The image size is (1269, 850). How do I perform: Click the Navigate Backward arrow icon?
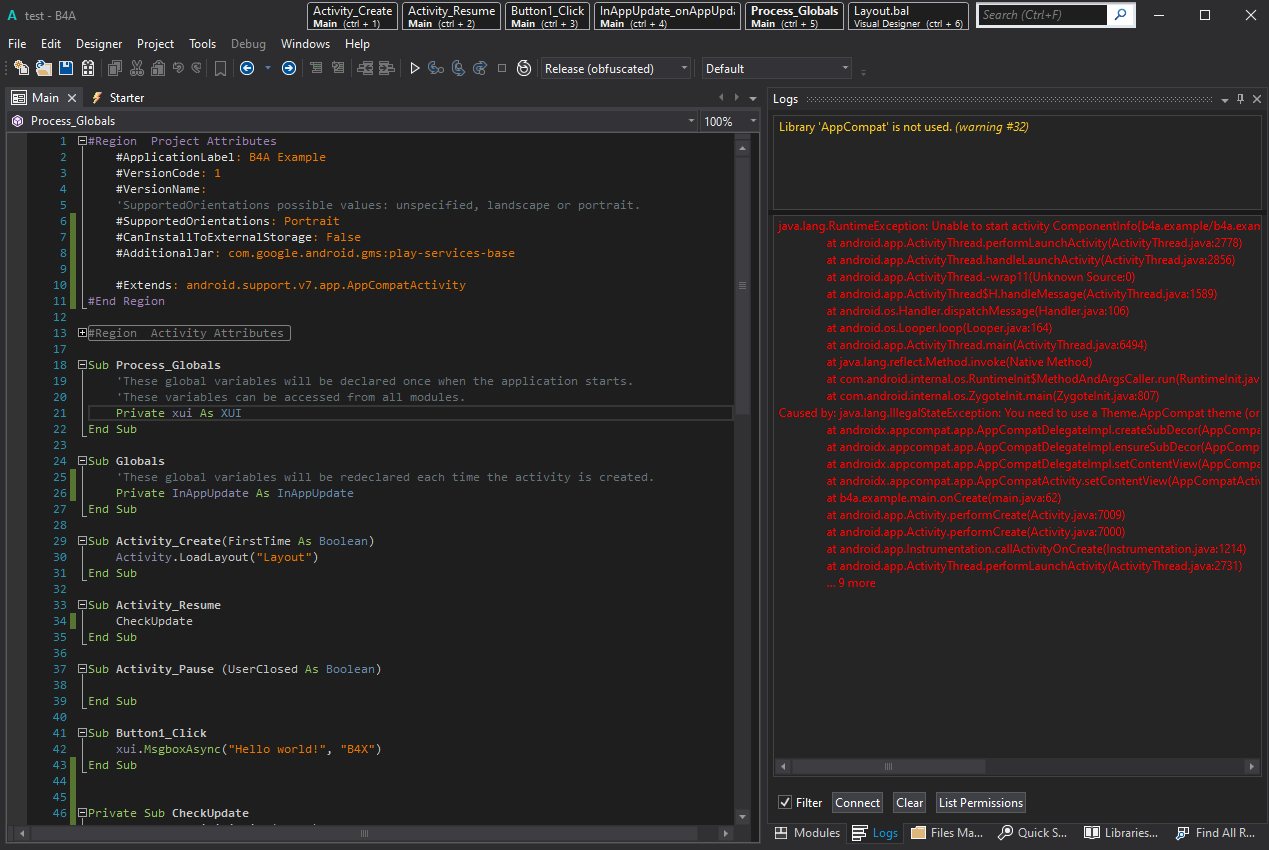click(x=246, y=68)
